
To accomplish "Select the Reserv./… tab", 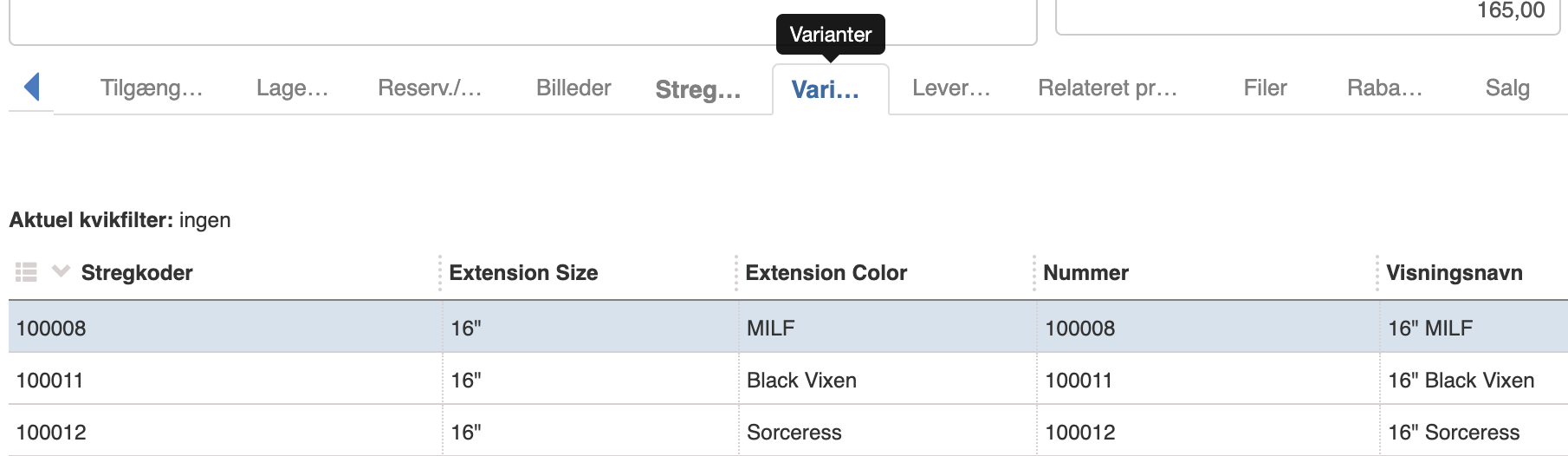I will 430,88.
